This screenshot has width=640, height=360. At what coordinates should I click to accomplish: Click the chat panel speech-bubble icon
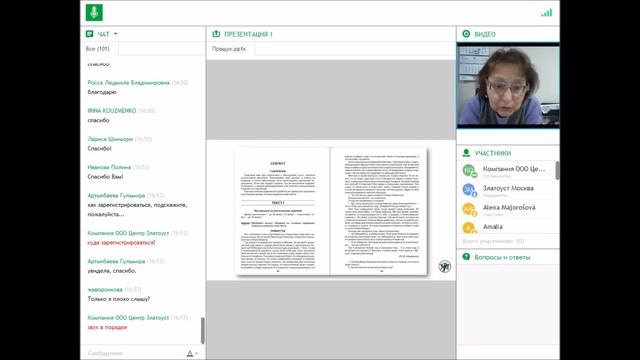coord(90,34)
